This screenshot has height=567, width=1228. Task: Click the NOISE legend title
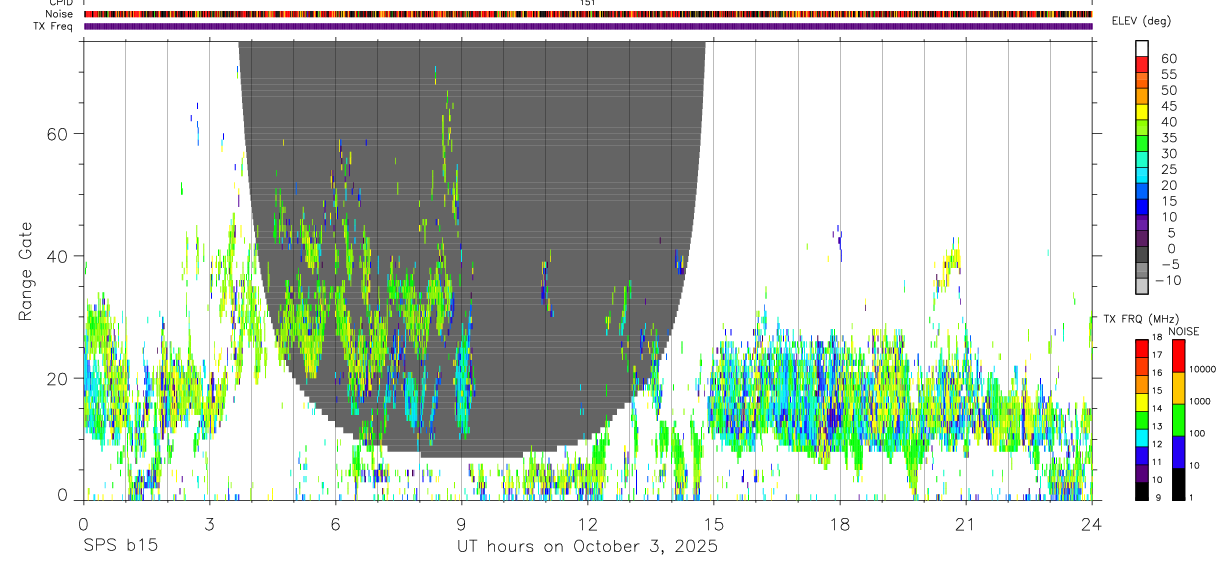tap(1183, 331)
